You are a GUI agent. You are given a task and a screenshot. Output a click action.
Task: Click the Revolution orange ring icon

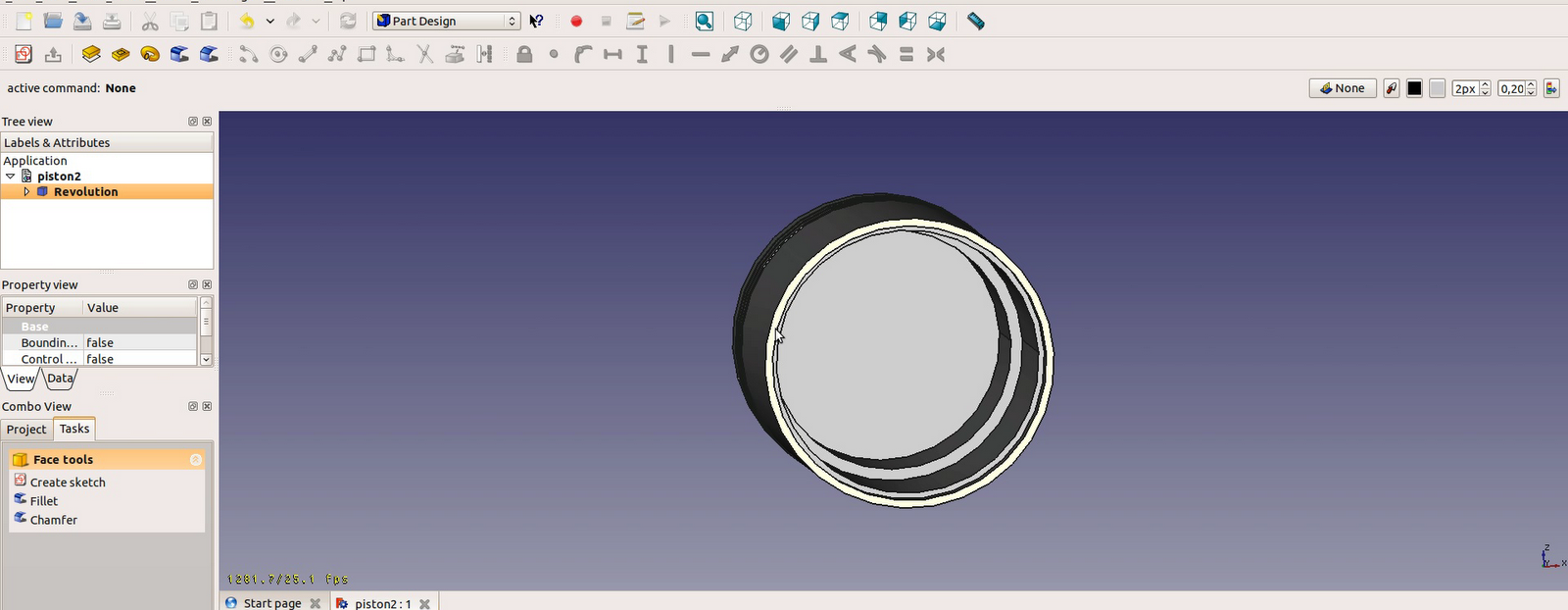click(x=150, y=54)
